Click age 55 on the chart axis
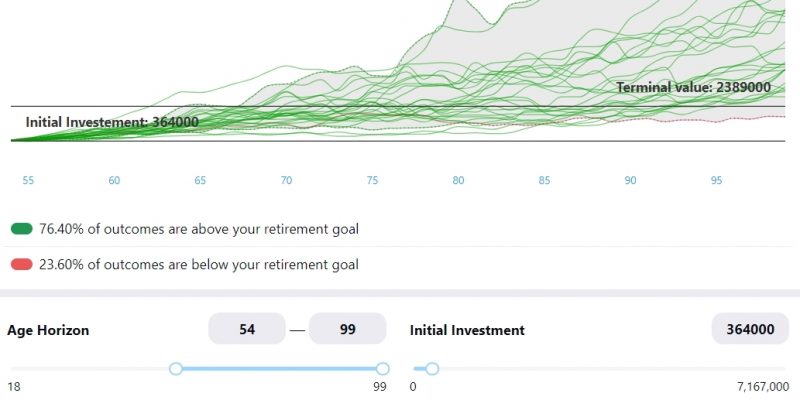800x400 pixels. click(28, 181)
